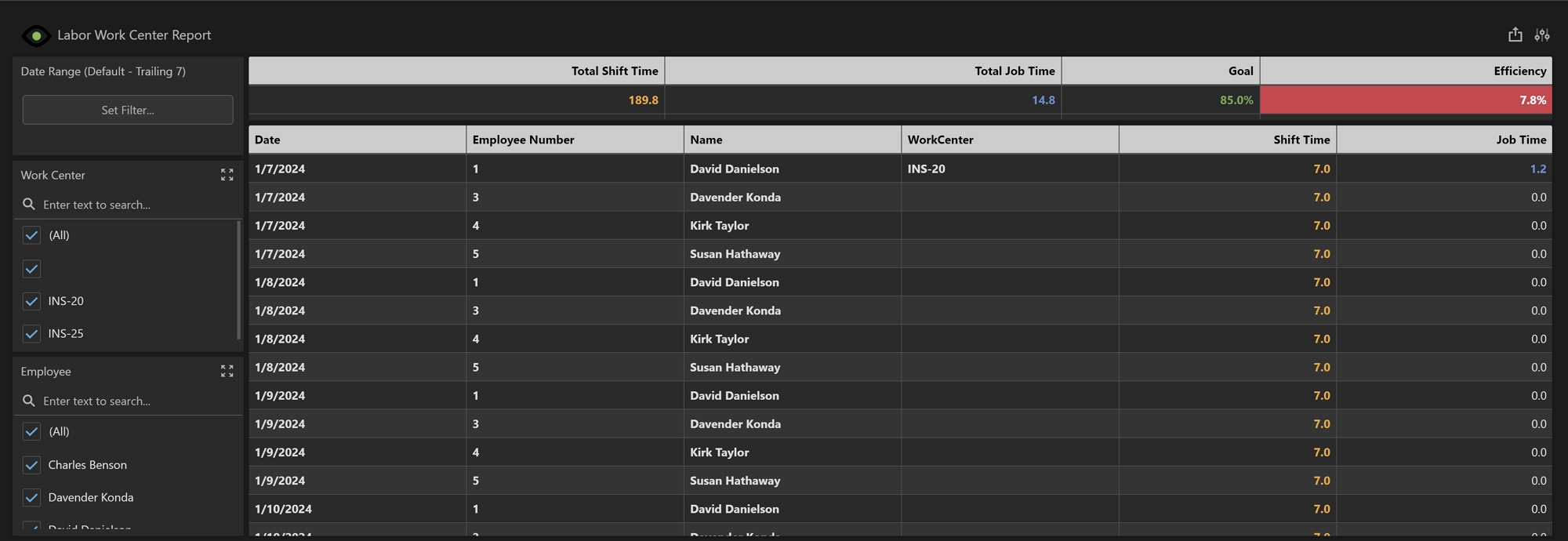1568x541 pixels.
Task: Maximize the Work Center filter panel
Action: click(x=227, y=175)
